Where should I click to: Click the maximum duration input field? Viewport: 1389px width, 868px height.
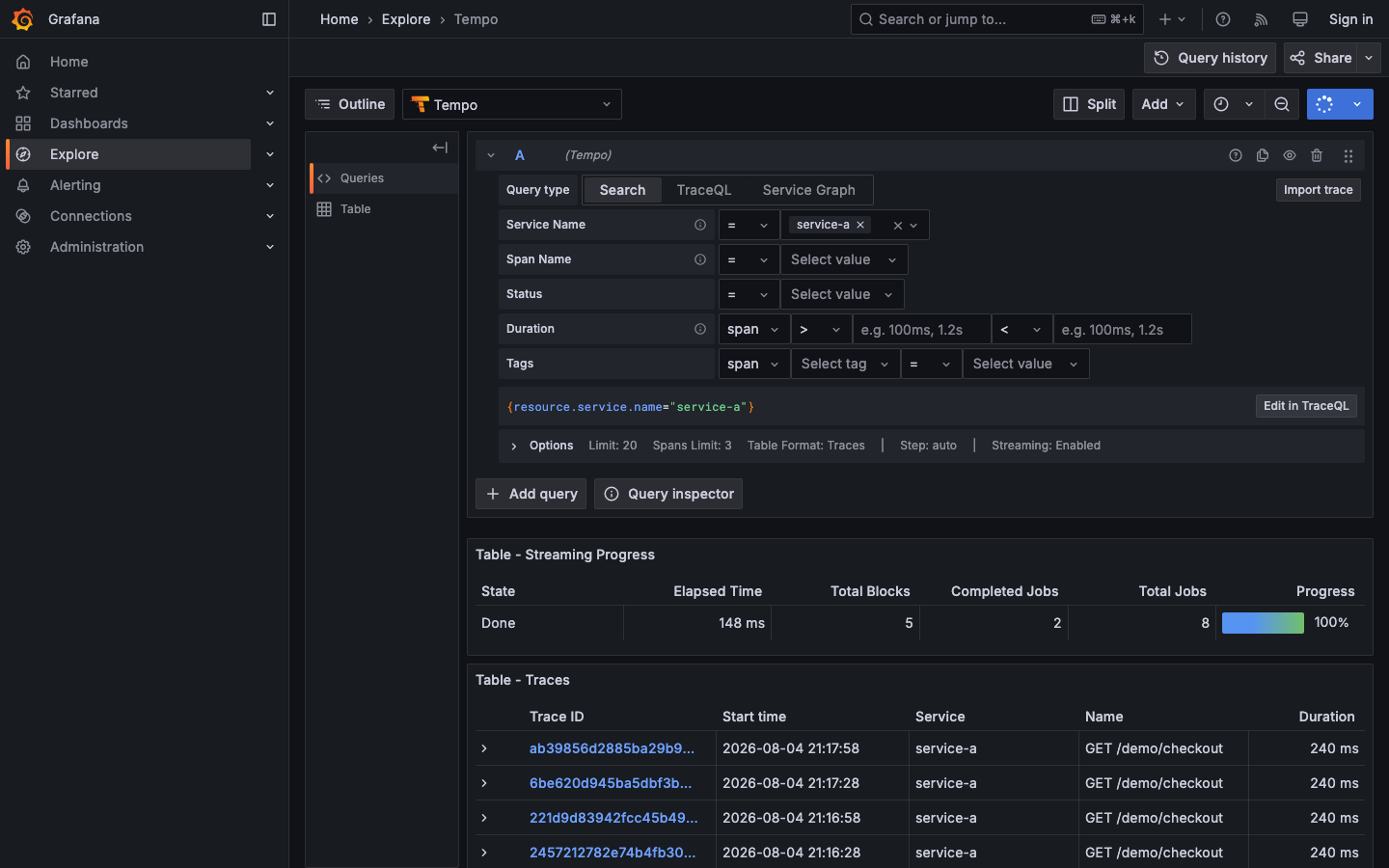coord(1122,329)
